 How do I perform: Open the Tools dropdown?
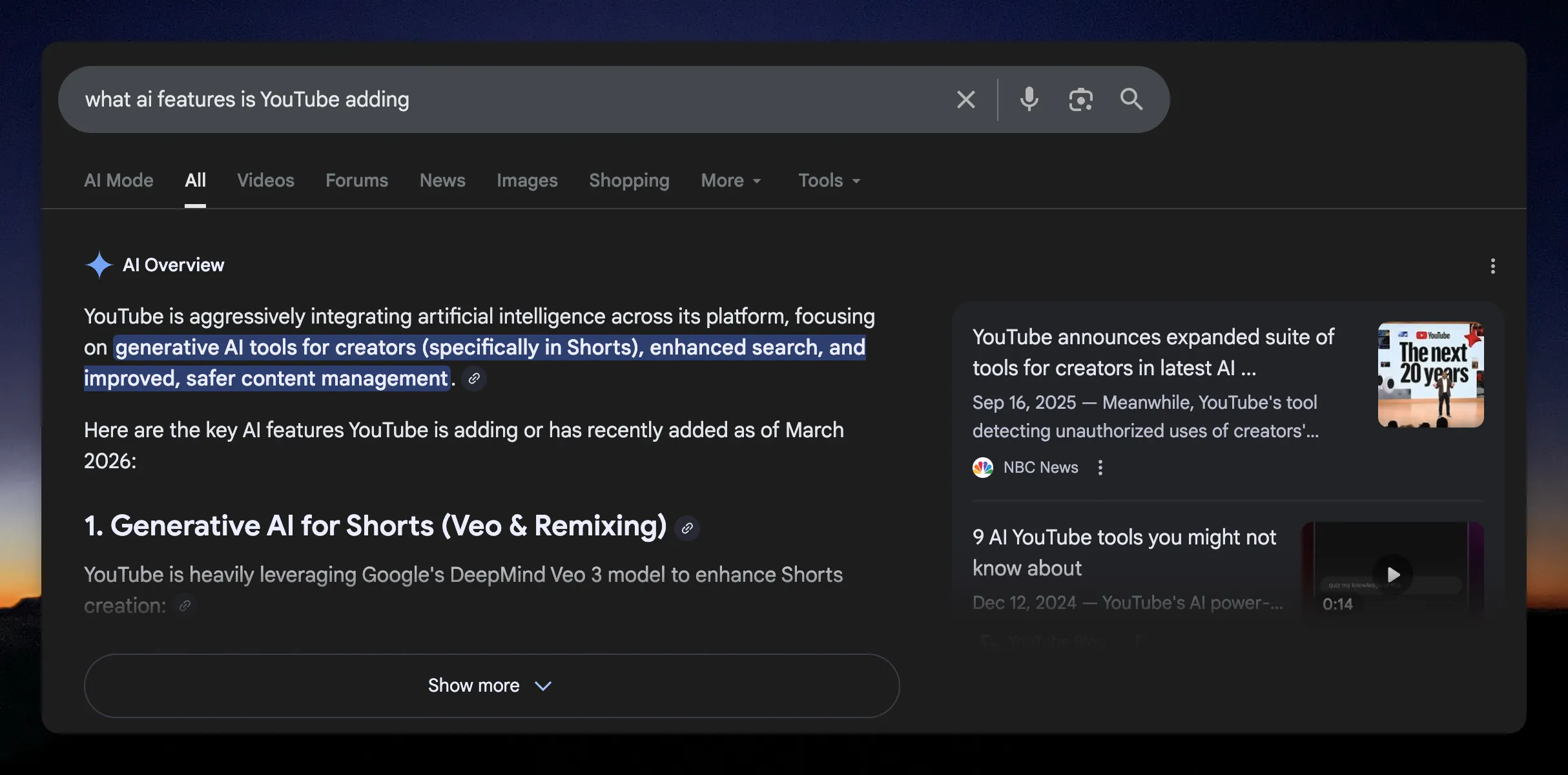tap(829, 180)
